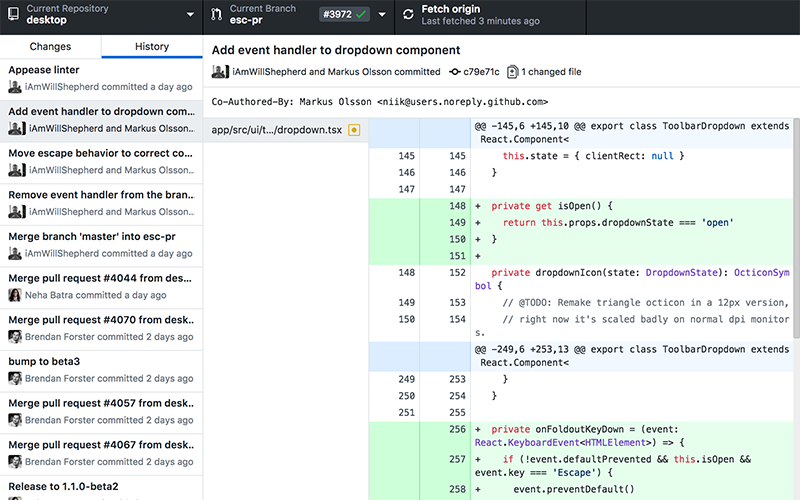
Task: Select commit Merge pull request #4067
Action: click(101, 453)
